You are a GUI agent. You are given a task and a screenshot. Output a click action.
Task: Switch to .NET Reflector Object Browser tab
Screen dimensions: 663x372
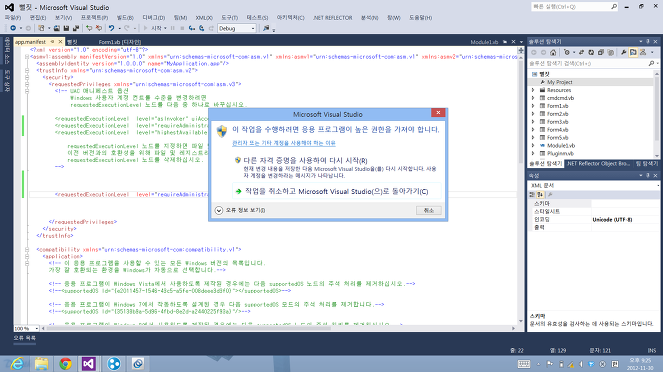click(598, 164)
